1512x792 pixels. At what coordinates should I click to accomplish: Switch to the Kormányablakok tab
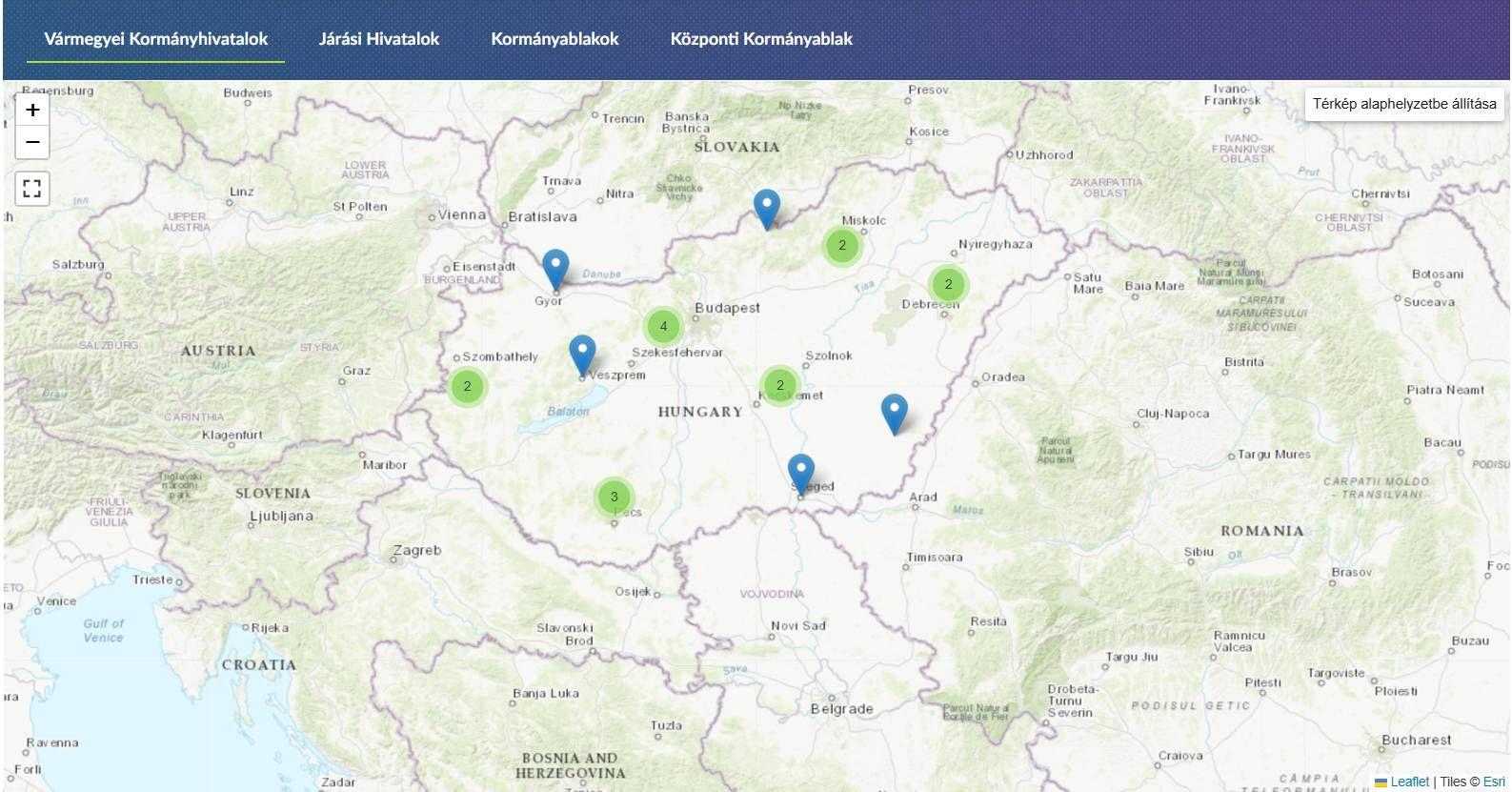point(554,39)
